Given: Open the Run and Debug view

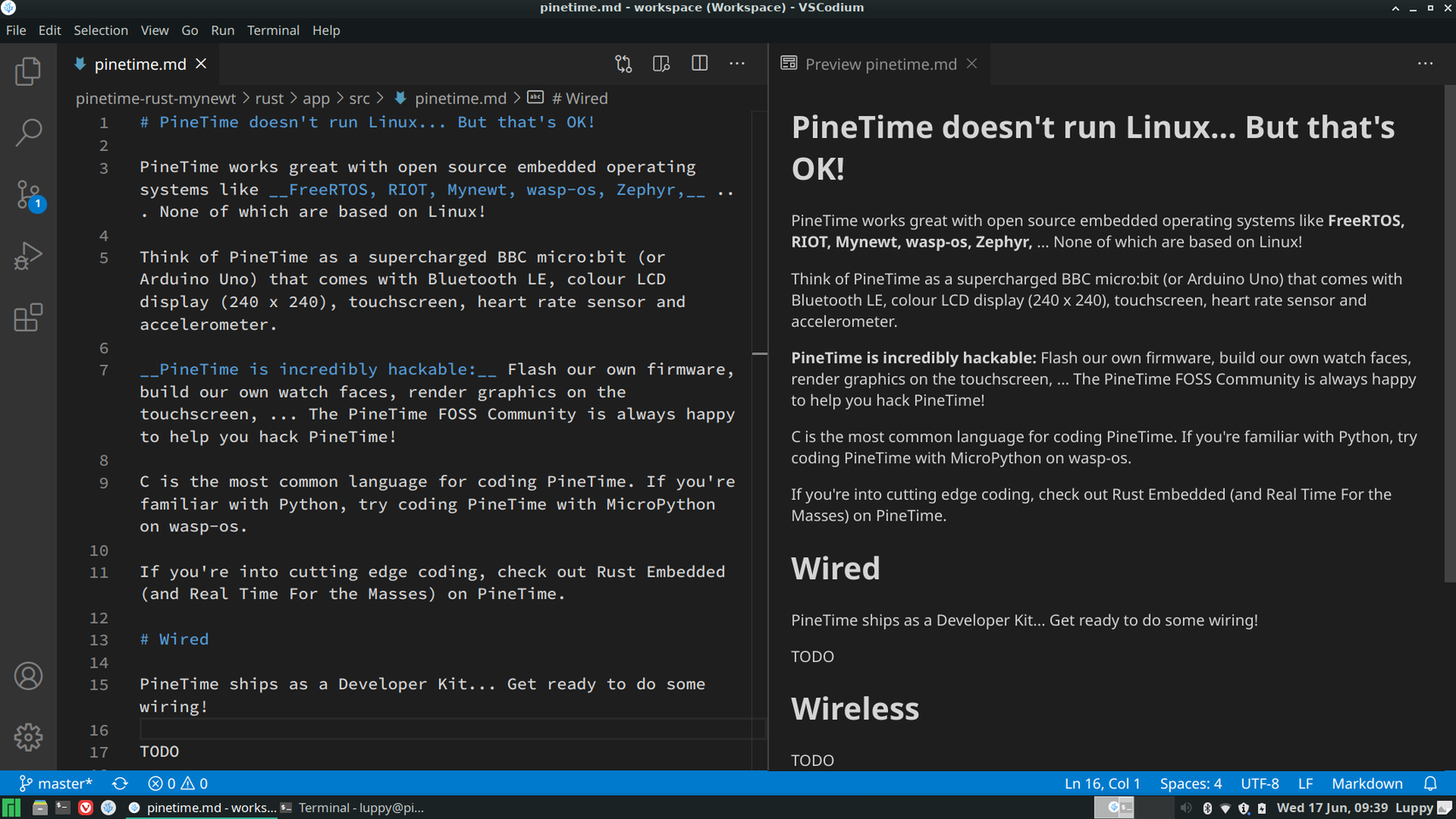Looking at the screenshot, I should pos(28,256).
